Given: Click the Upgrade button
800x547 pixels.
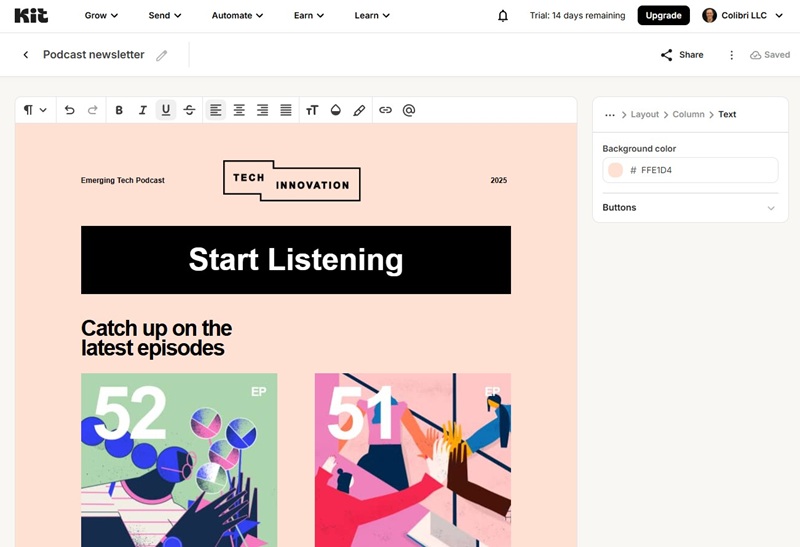Looking at the screenshot, I should [x=663, y=16].
